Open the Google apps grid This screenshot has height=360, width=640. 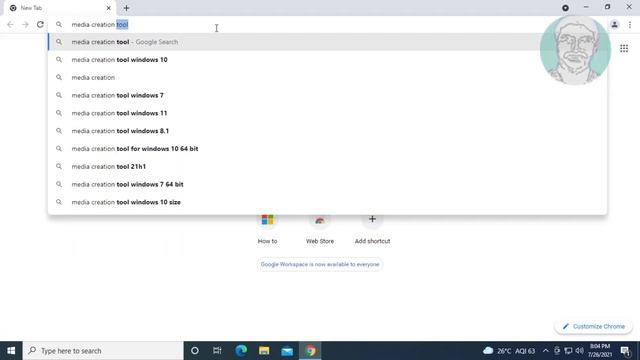(624, 48)
